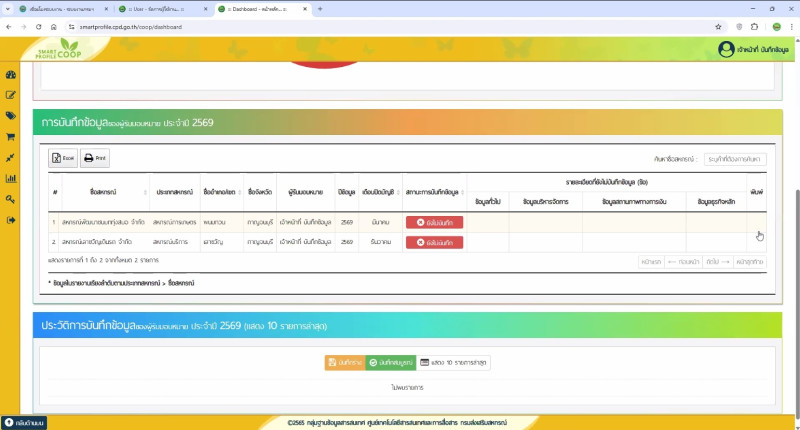Click the green บันทึกสมบูรณ์ filter button

388,362
